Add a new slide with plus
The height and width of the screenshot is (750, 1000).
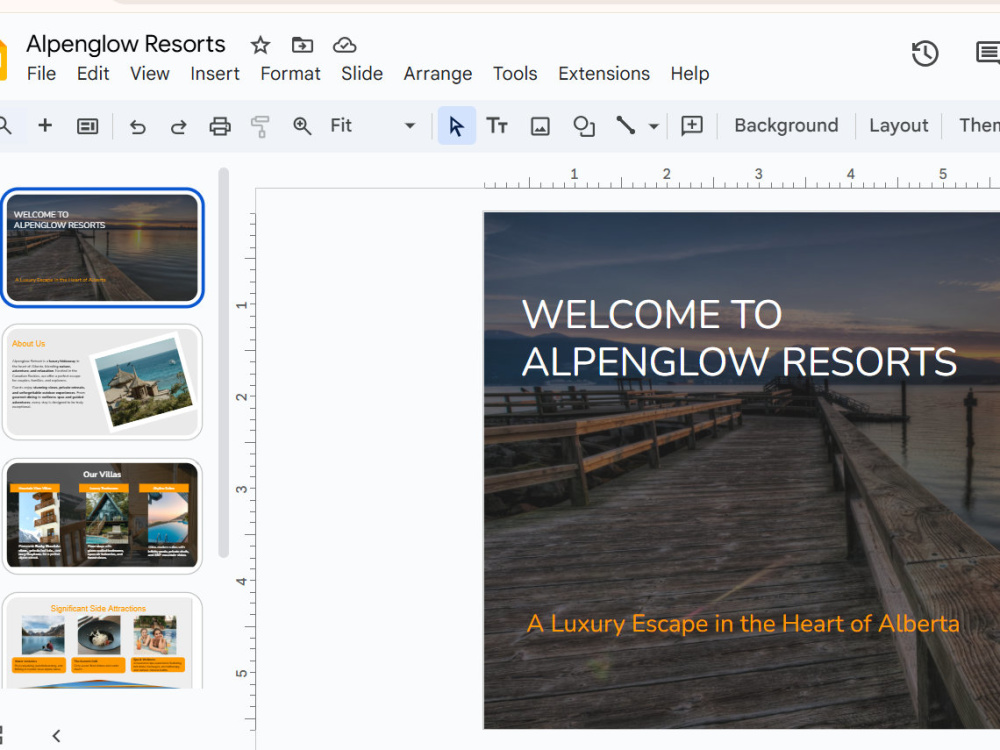click(x=45, y=125)
